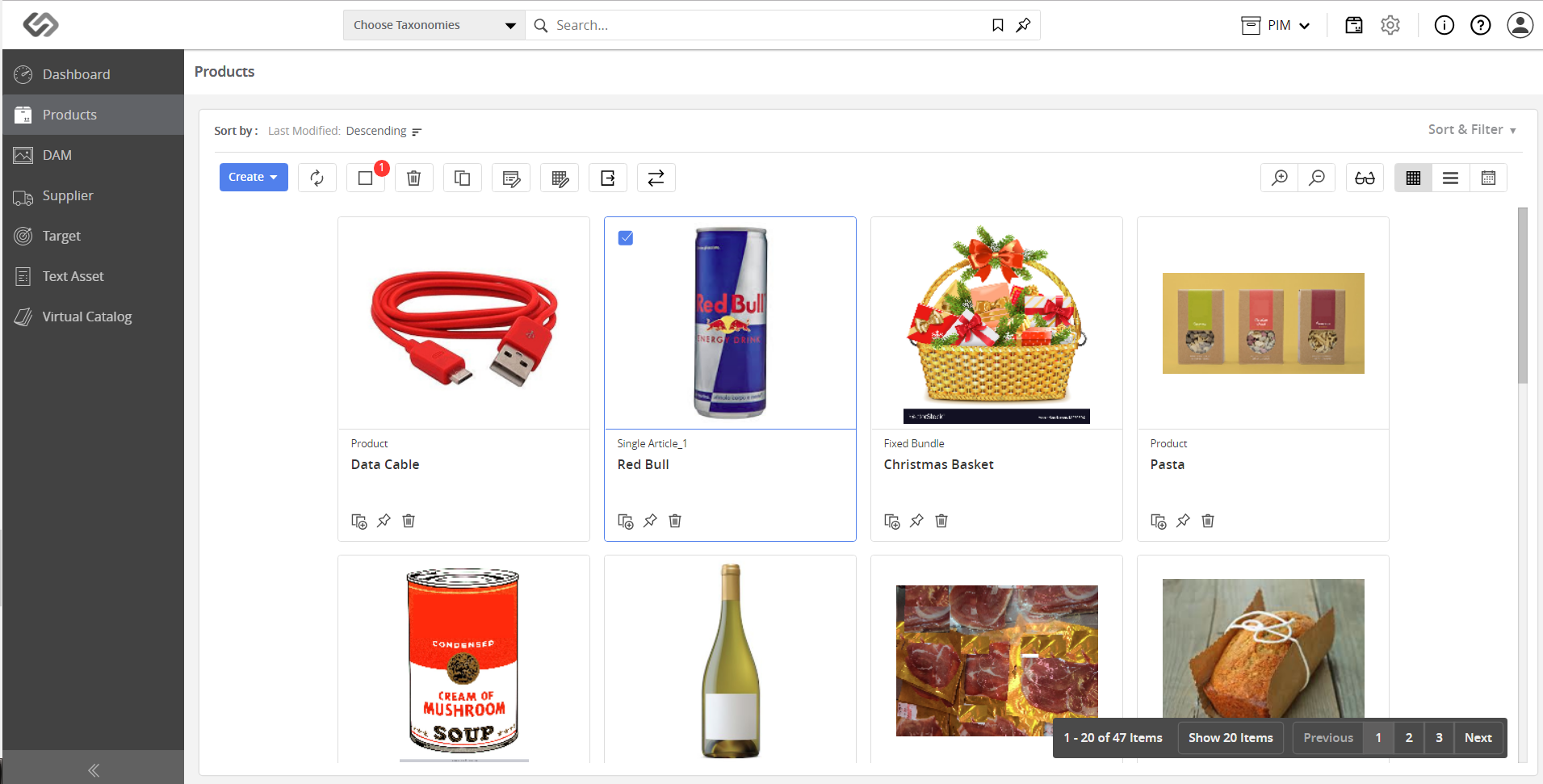This screenshot has height=784, width=1543.
Task: Open the Pasta product thumbnail
Action: [1263, 323]
